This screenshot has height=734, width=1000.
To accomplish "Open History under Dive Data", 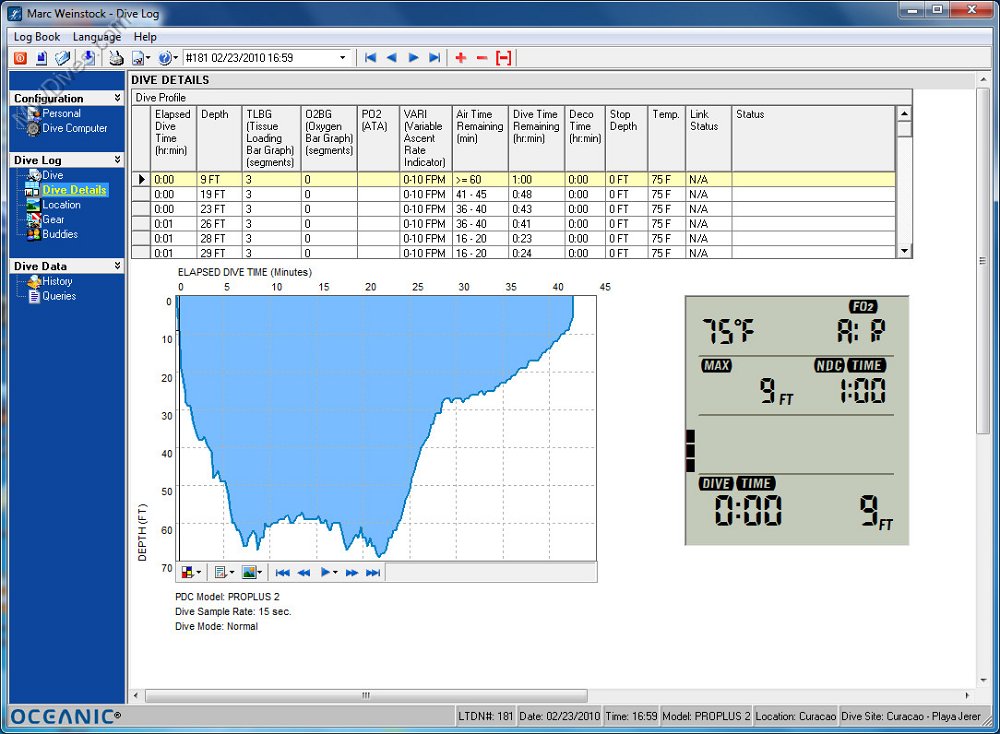I will coord(57,281).
